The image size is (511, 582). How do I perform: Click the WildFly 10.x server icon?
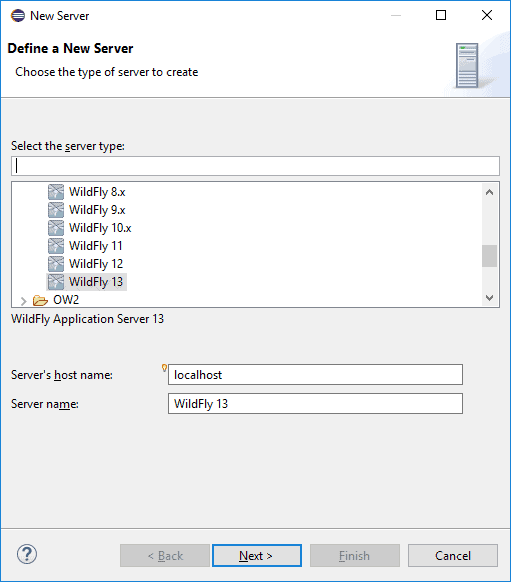point(56,228)
